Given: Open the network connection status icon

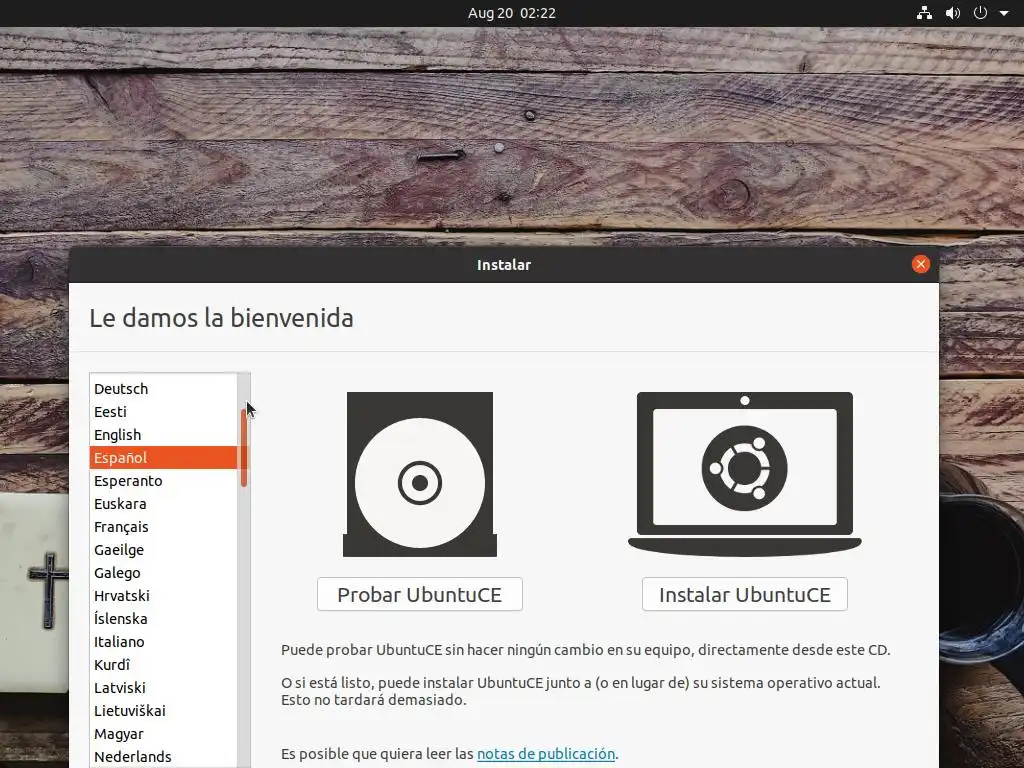Looking at the screenshot, I should pos(924,12).
